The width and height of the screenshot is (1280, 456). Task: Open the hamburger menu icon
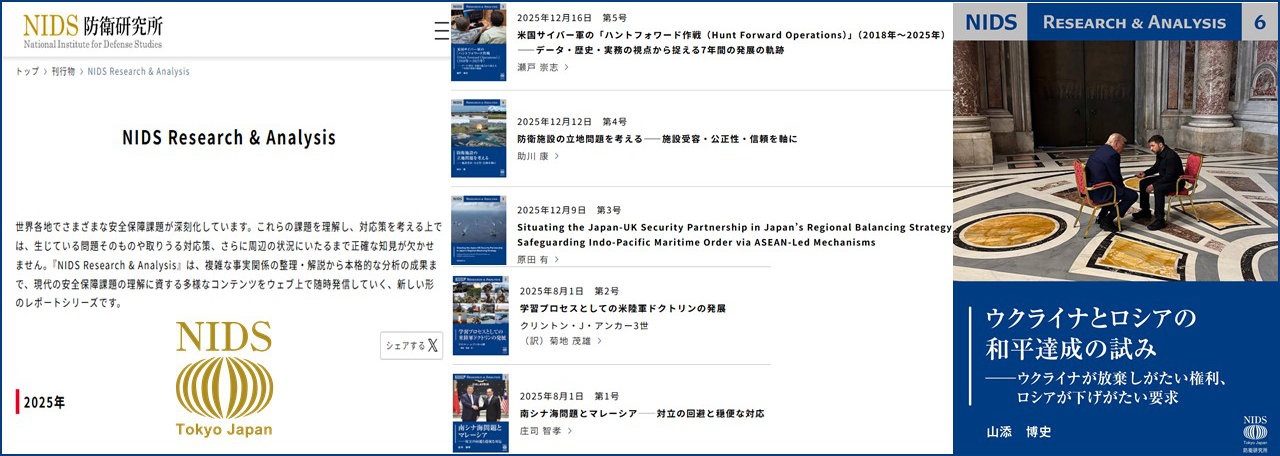pos(441,30)
